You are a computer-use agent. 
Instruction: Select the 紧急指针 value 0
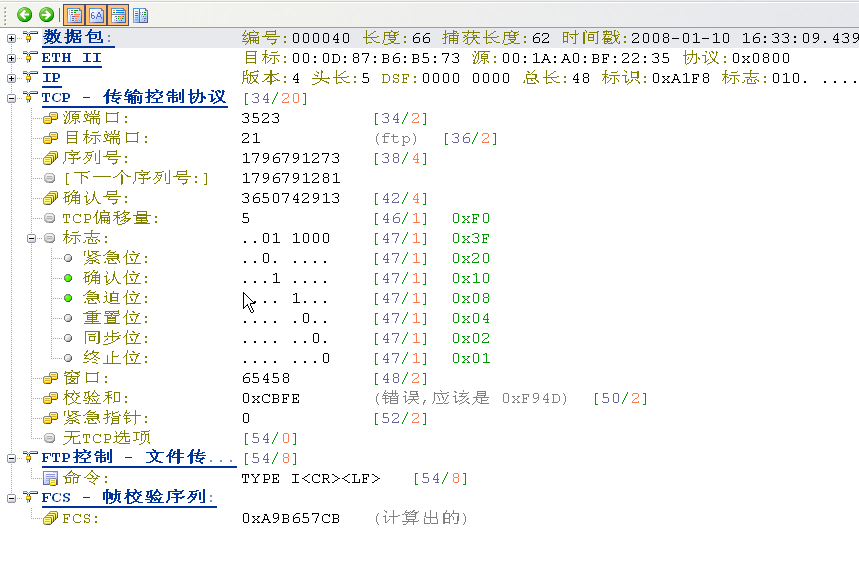246,418
